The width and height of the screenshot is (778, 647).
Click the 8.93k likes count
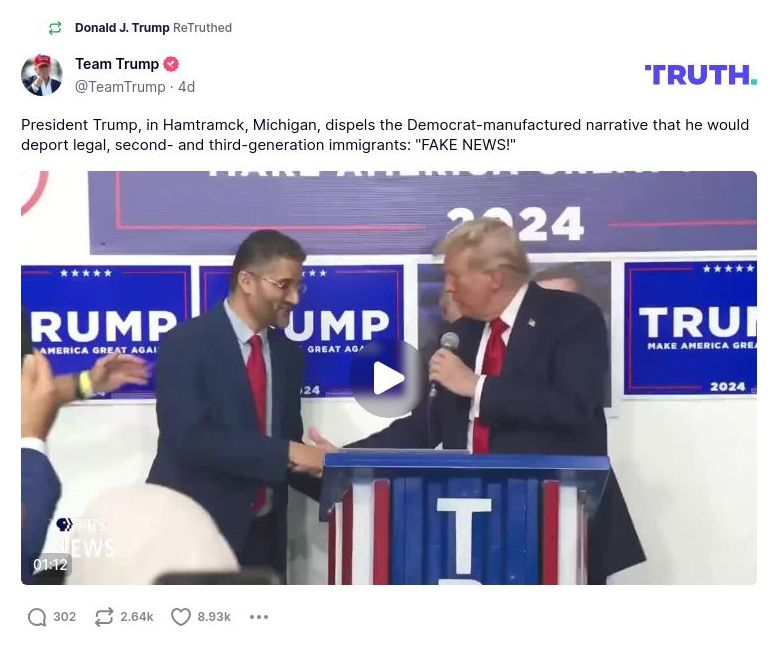click(x=214, y=617)
